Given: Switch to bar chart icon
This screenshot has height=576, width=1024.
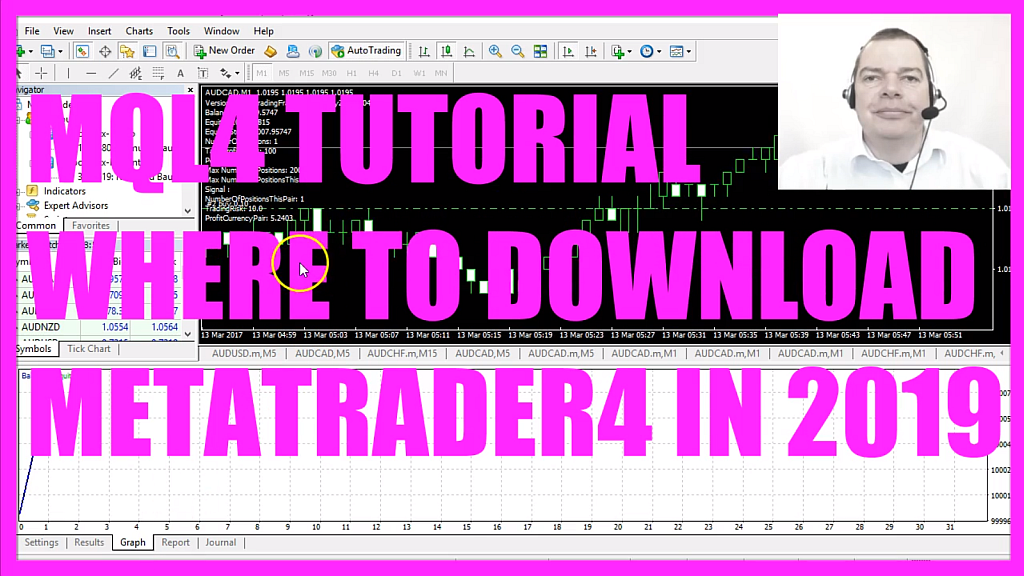Looking at the screenshot, I should (424, 51).
